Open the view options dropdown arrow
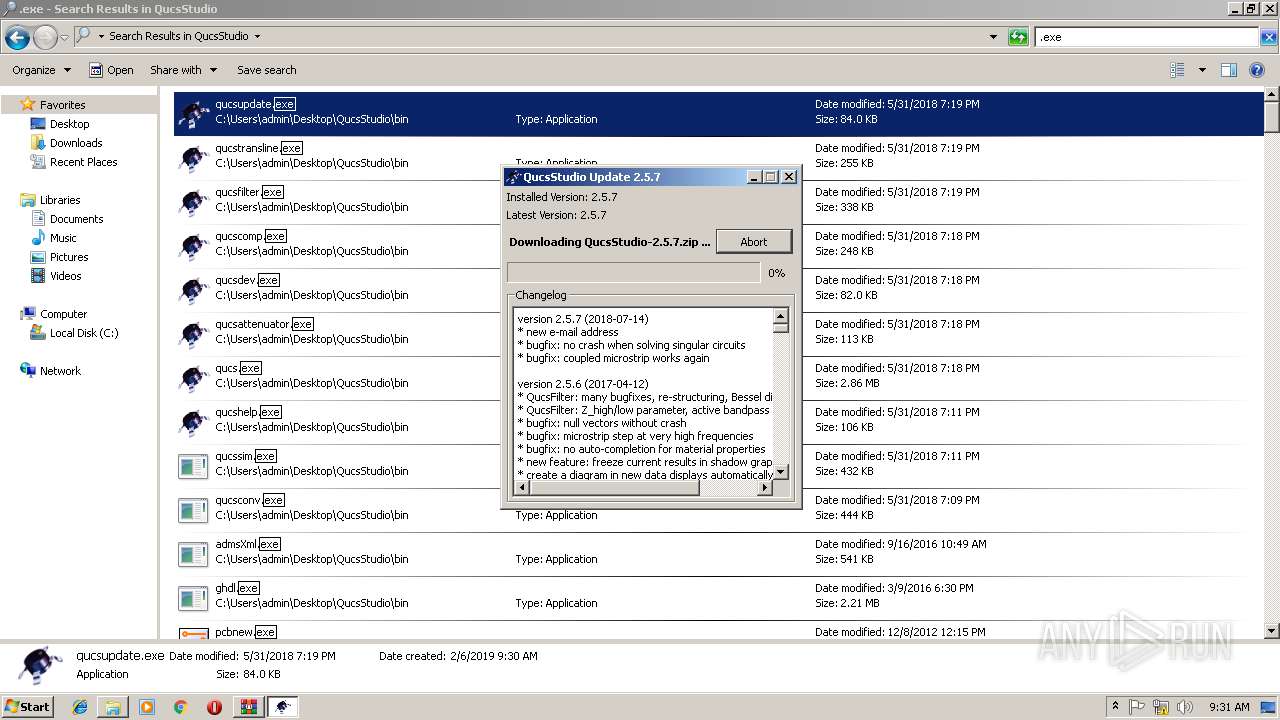The height and width of the screenshot is (720, 1280). (x=1202, y=70)
